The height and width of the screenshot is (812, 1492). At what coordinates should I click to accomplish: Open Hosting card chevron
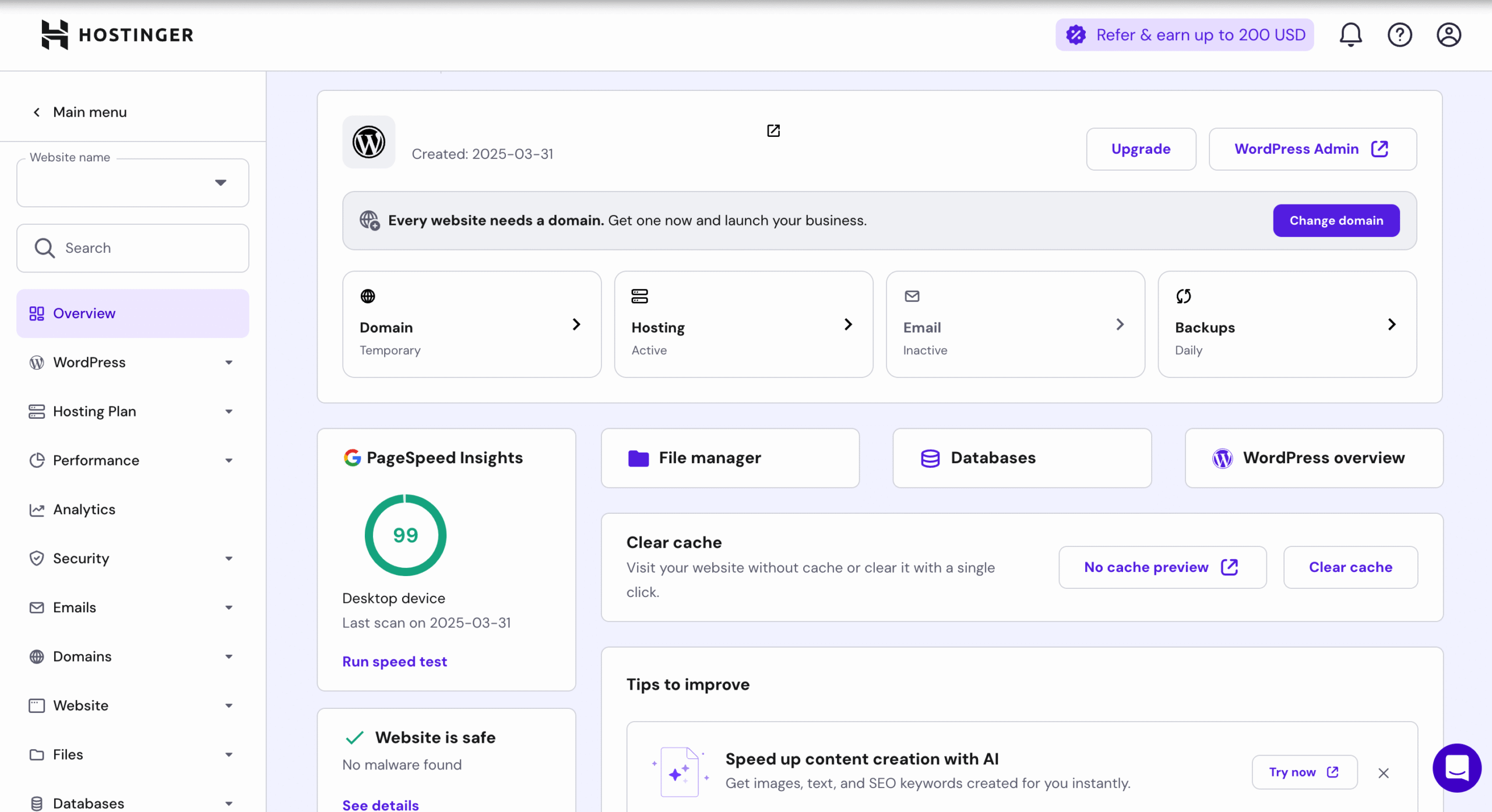point(848,324)
